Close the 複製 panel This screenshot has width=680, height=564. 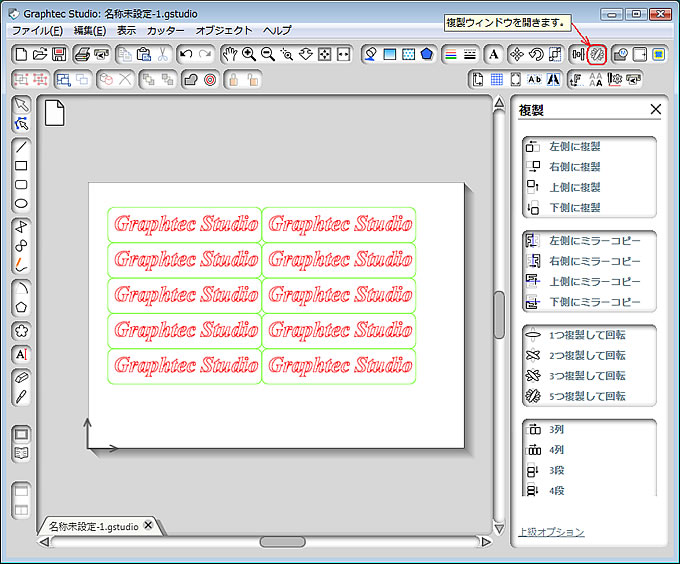pos(656,109)
